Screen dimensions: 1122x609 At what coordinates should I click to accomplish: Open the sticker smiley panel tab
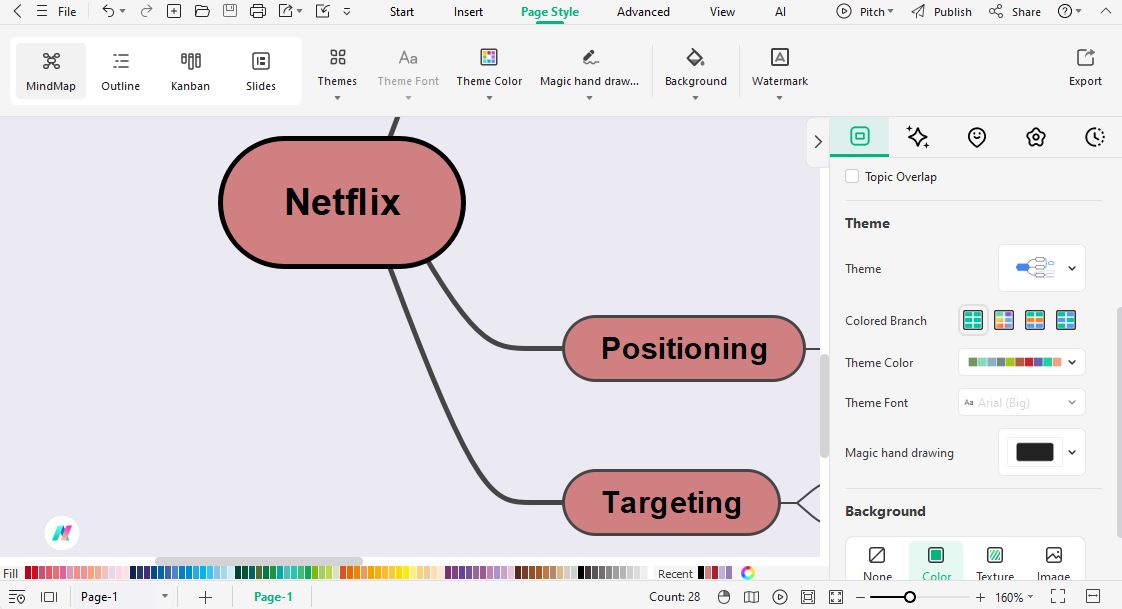(x=977, y=137)
